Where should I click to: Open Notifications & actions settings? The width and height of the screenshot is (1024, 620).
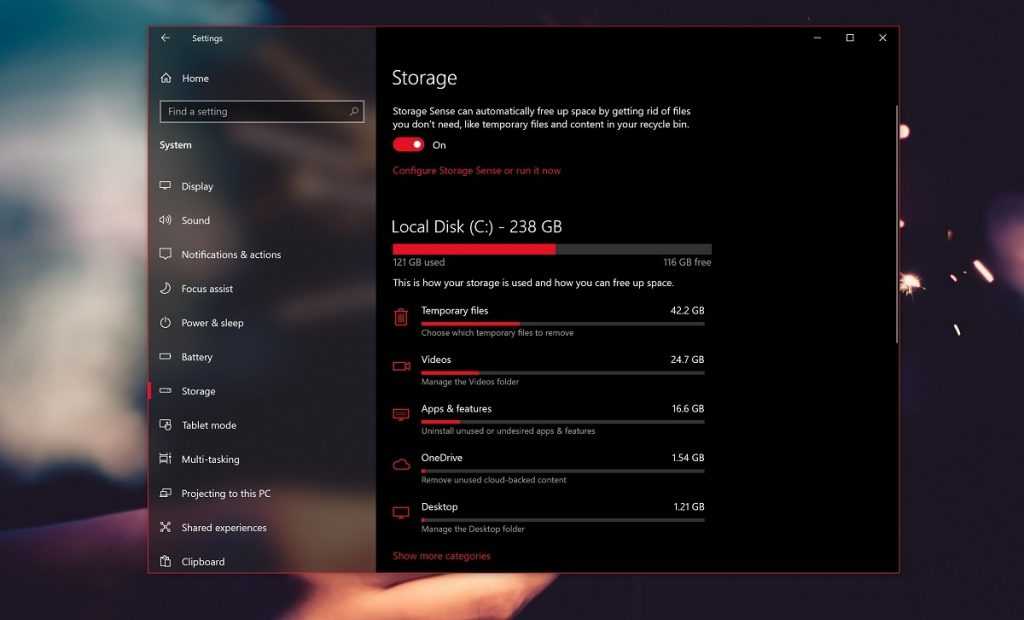click(x=231, y=255)
